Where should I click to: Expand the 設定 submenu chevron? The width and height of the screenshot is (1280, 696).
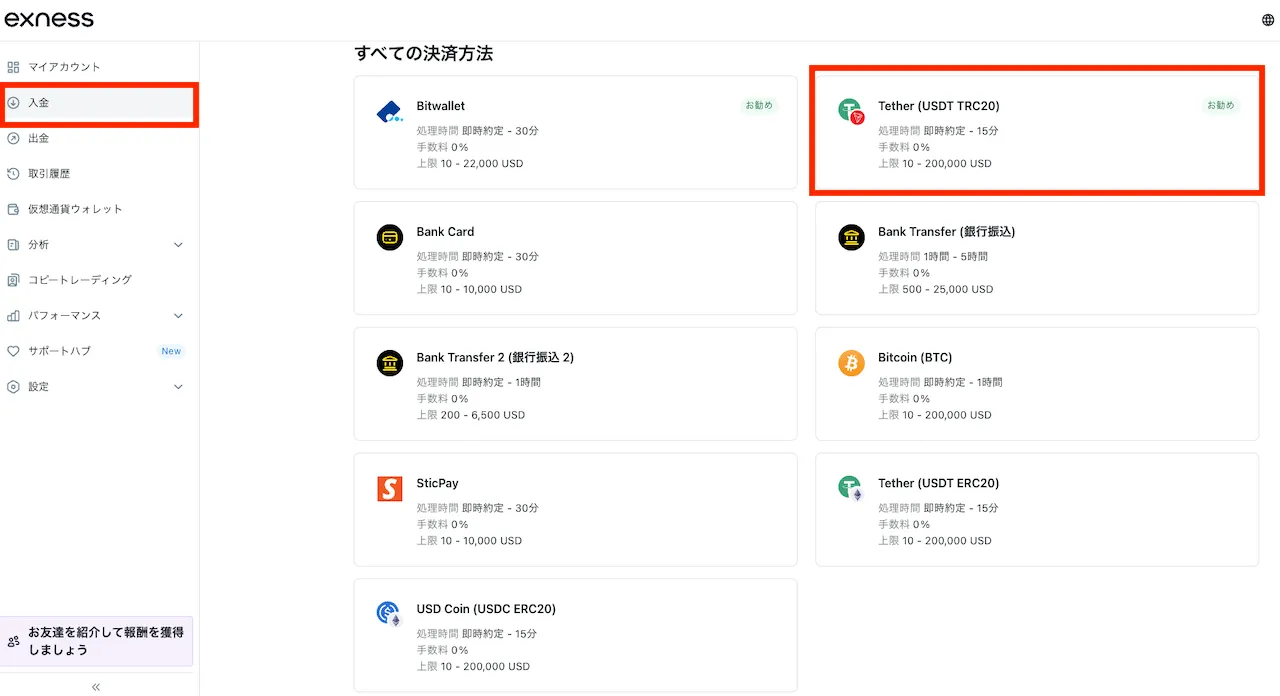[178, 387]
